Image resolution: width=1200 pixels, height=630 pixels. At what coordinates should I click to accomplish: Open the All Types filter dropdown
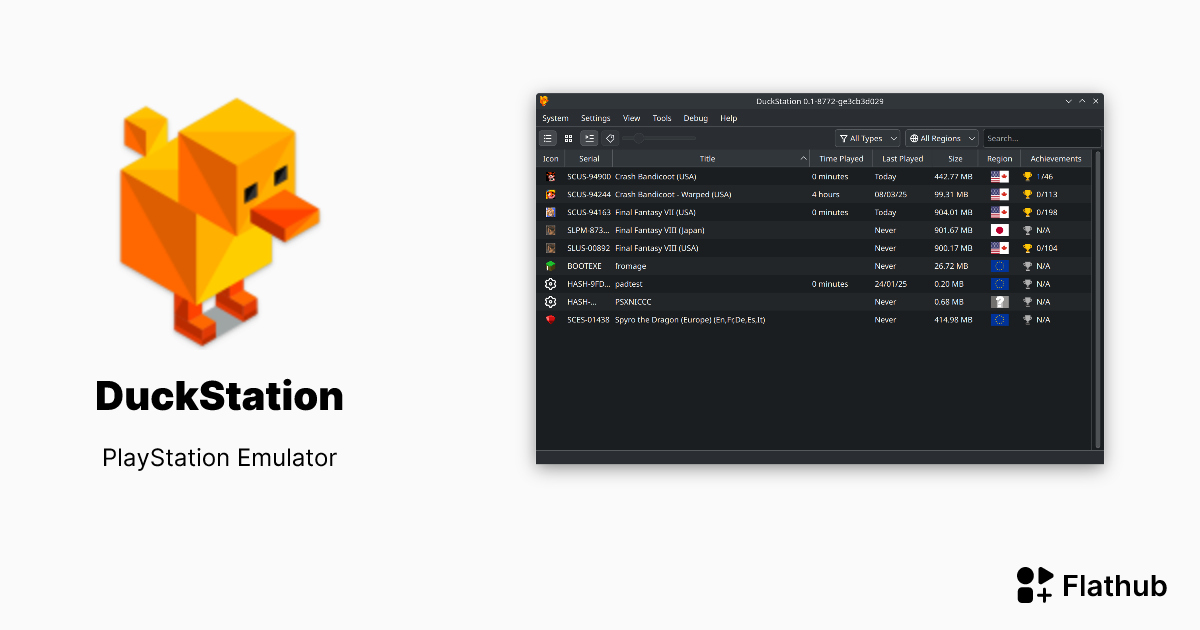pyautogui.click(x=866, y=137)
